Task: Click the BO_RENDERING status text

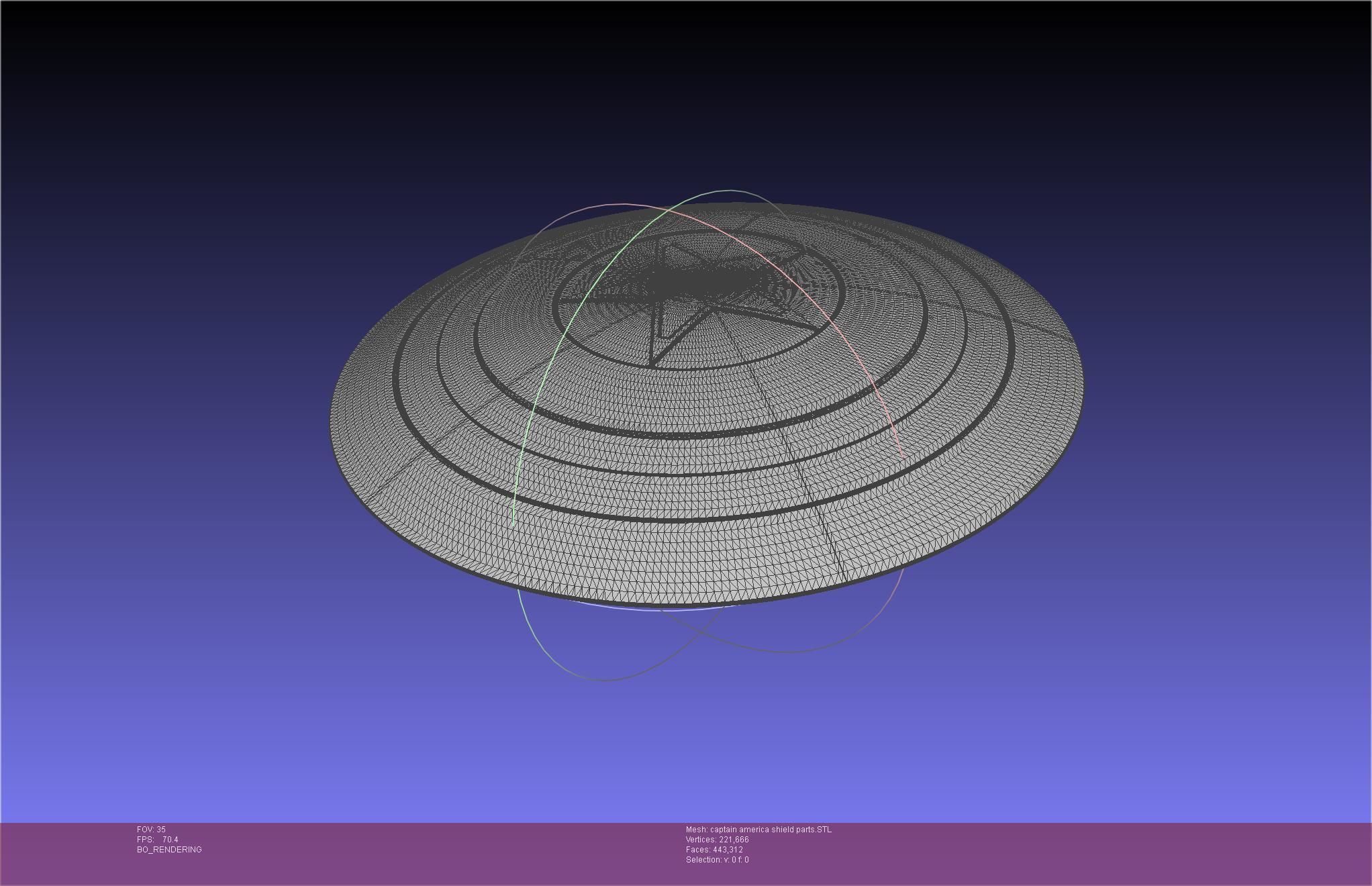Action: point(169,850)
